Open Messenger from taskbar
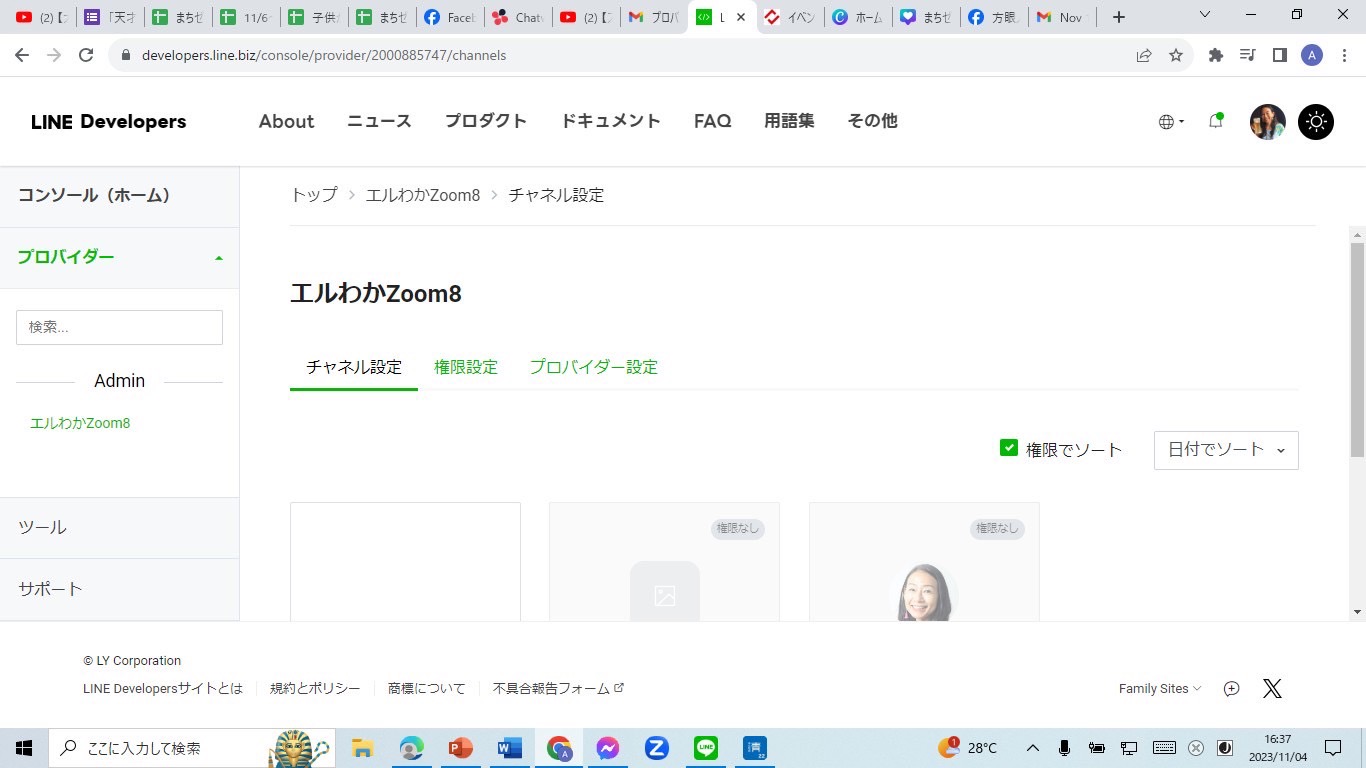The height and width of the screenshot is (768, 1366). [607, 748]
